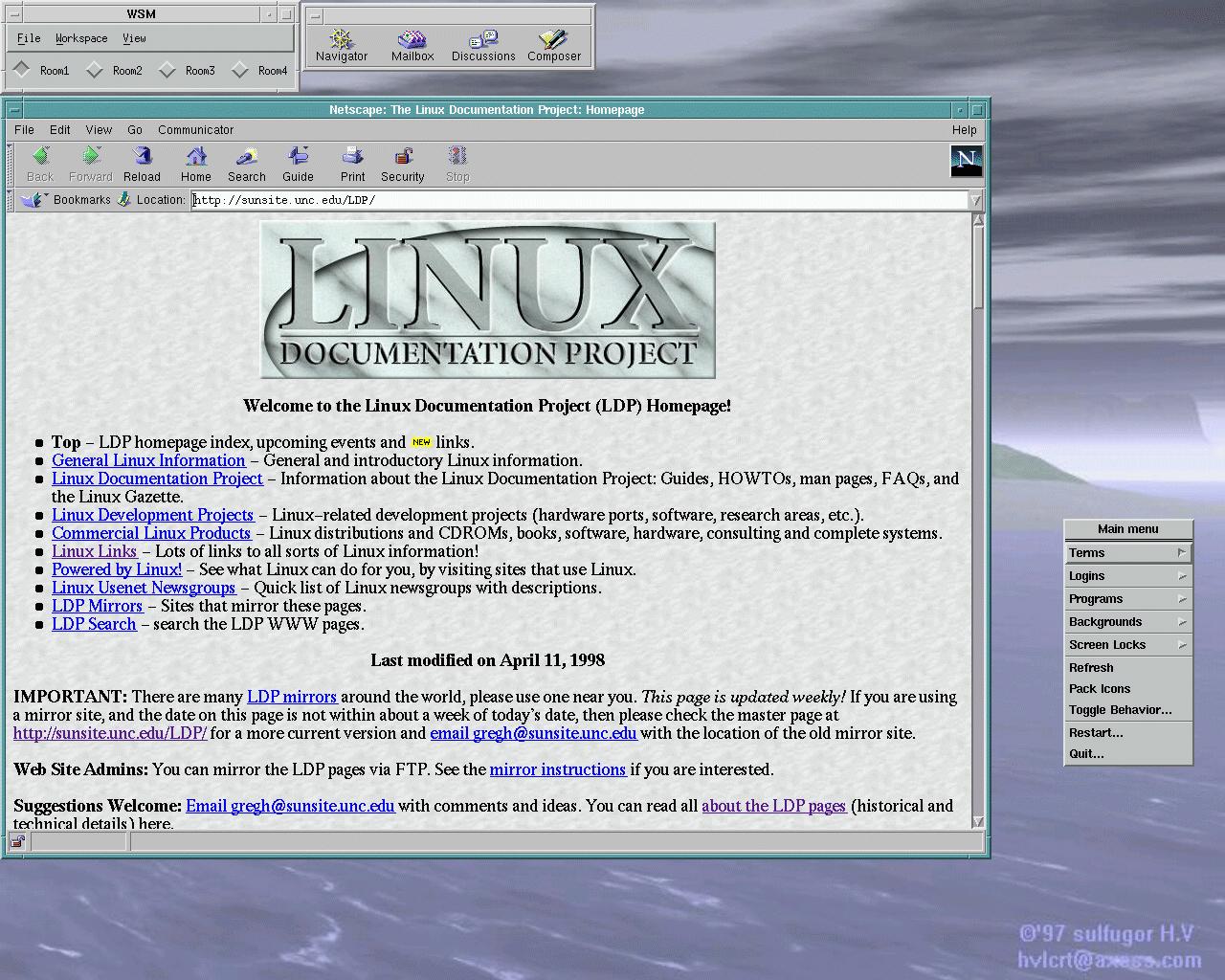1225x980 pixels.
Task: Choose Restart from the Main menu
Action: [1128, 732]
